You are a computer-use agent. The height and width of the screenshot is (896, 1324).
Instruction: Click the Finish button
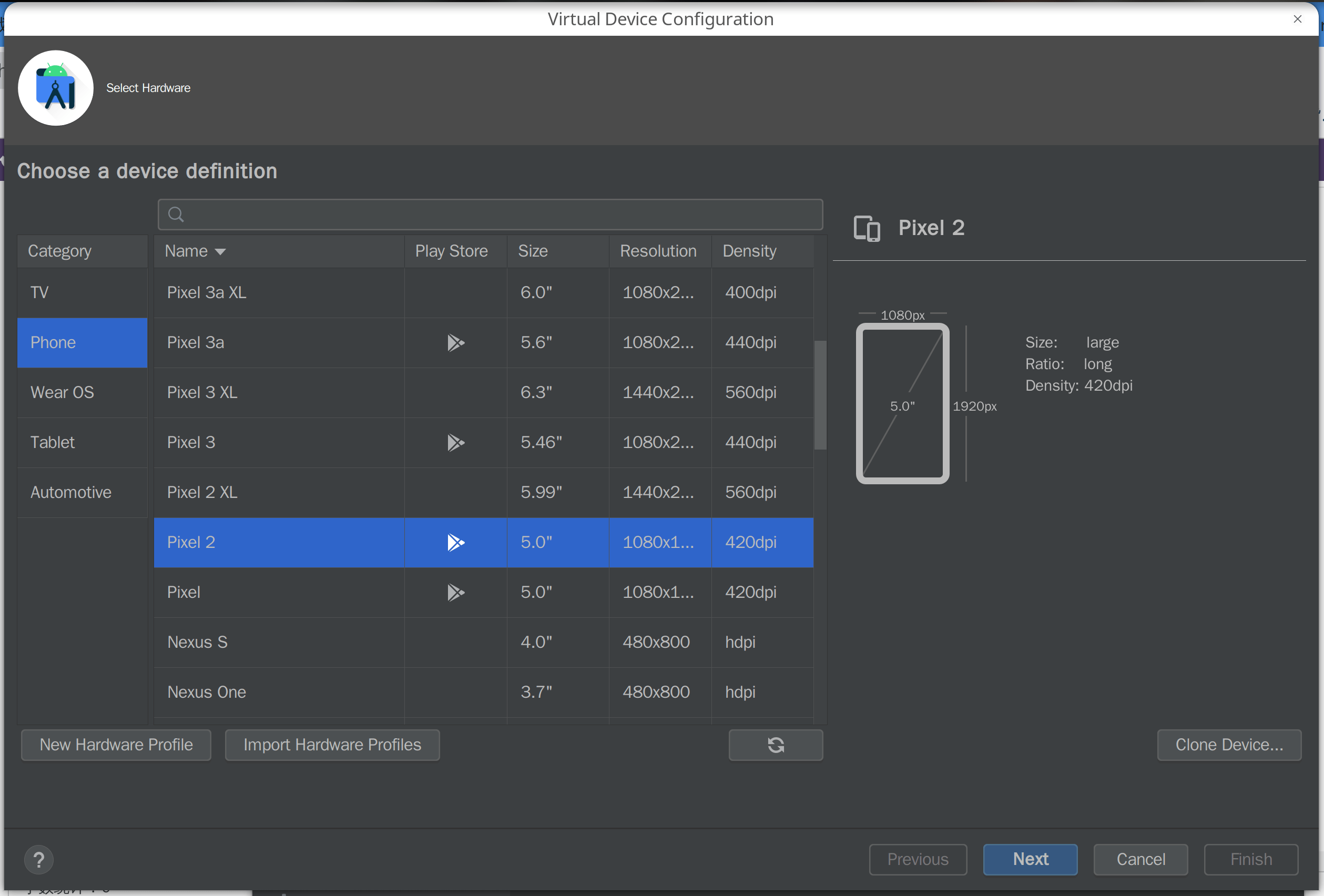(1251, 859)
